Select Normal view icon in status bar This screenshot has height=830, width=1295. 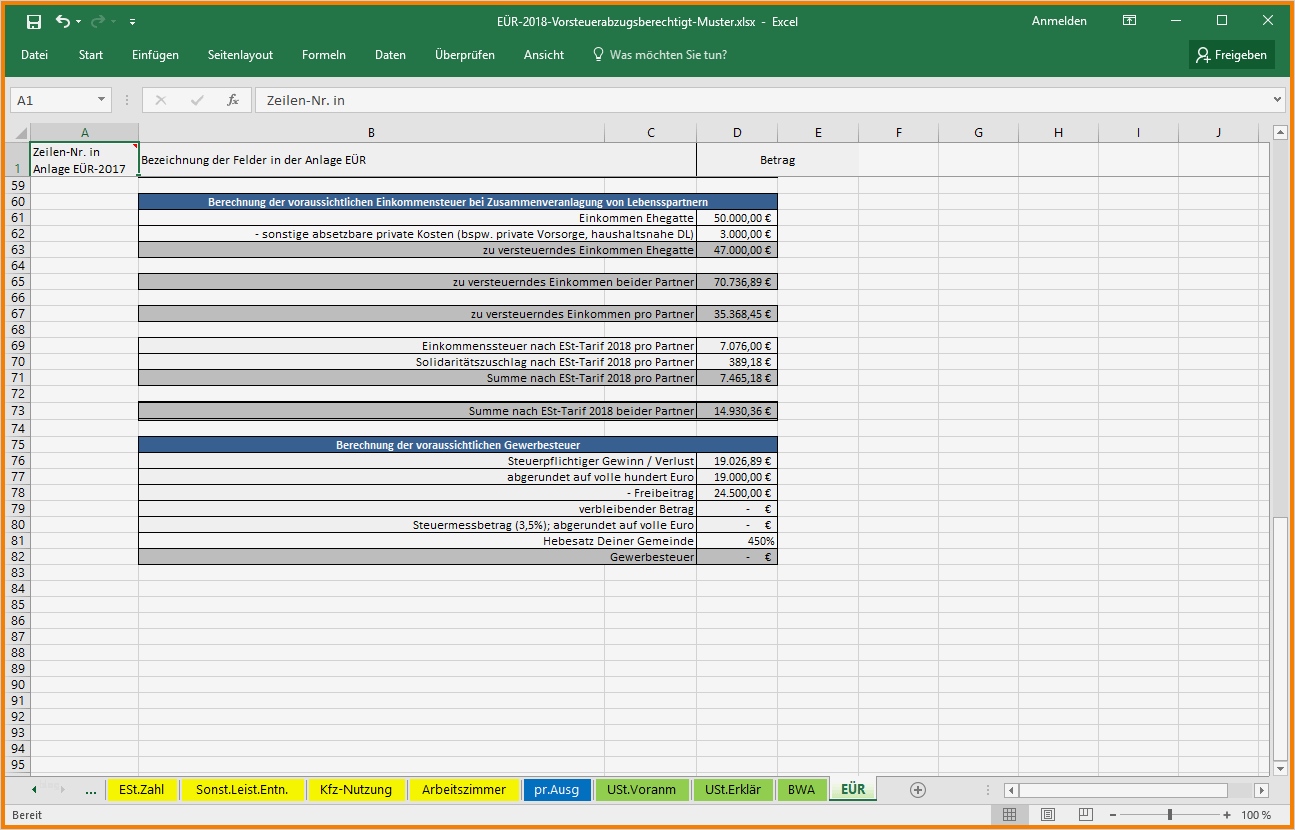tap(1010, 814)
